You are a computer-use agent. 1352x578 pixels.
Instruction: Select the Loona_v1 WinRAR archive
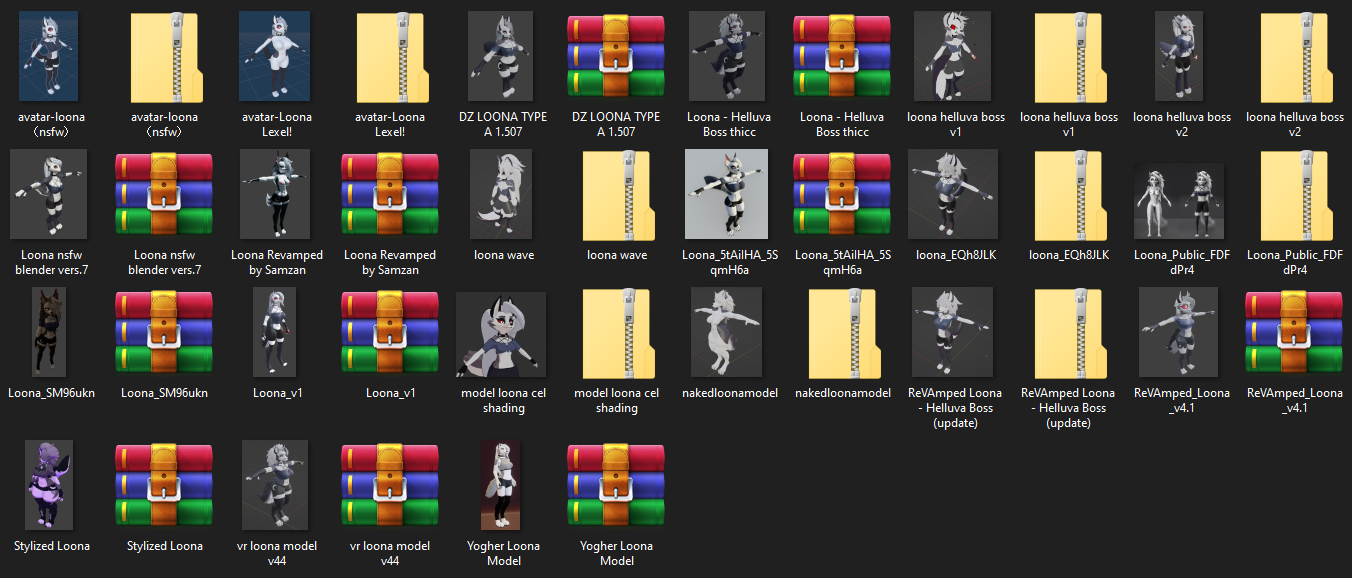390,332
